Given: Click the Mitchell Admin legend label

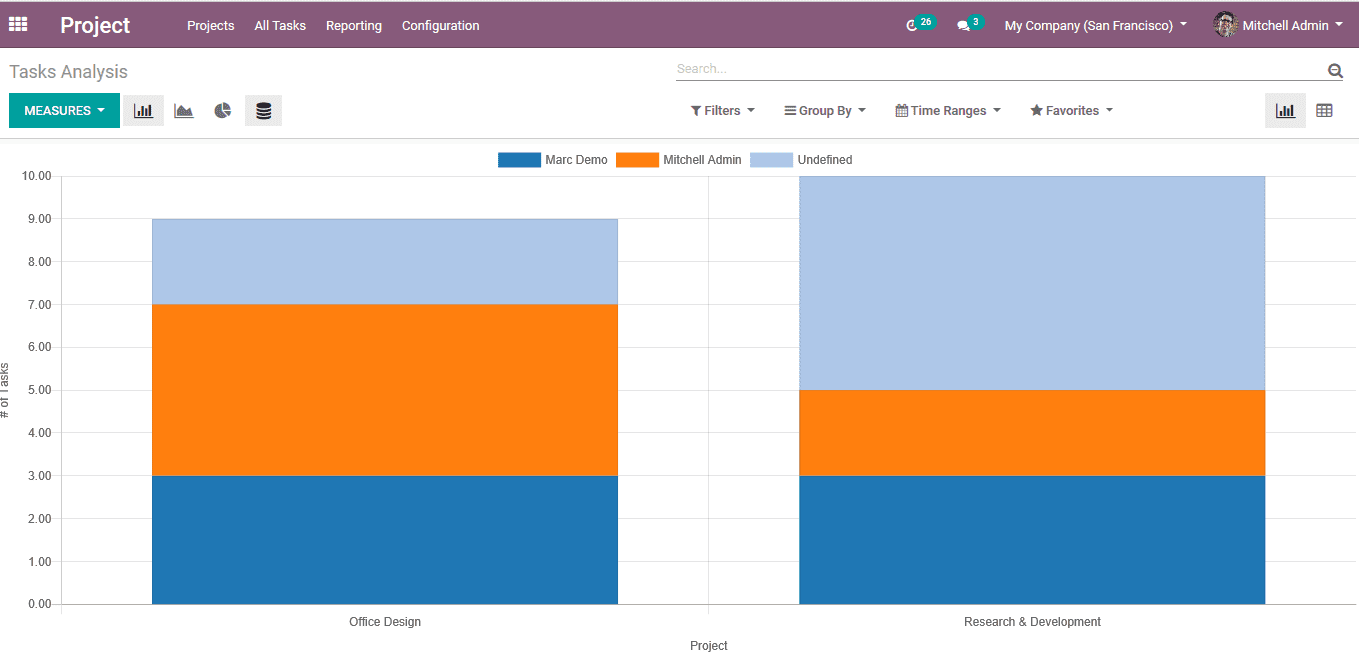Looking at the screenshot, I should click(702, 160).
